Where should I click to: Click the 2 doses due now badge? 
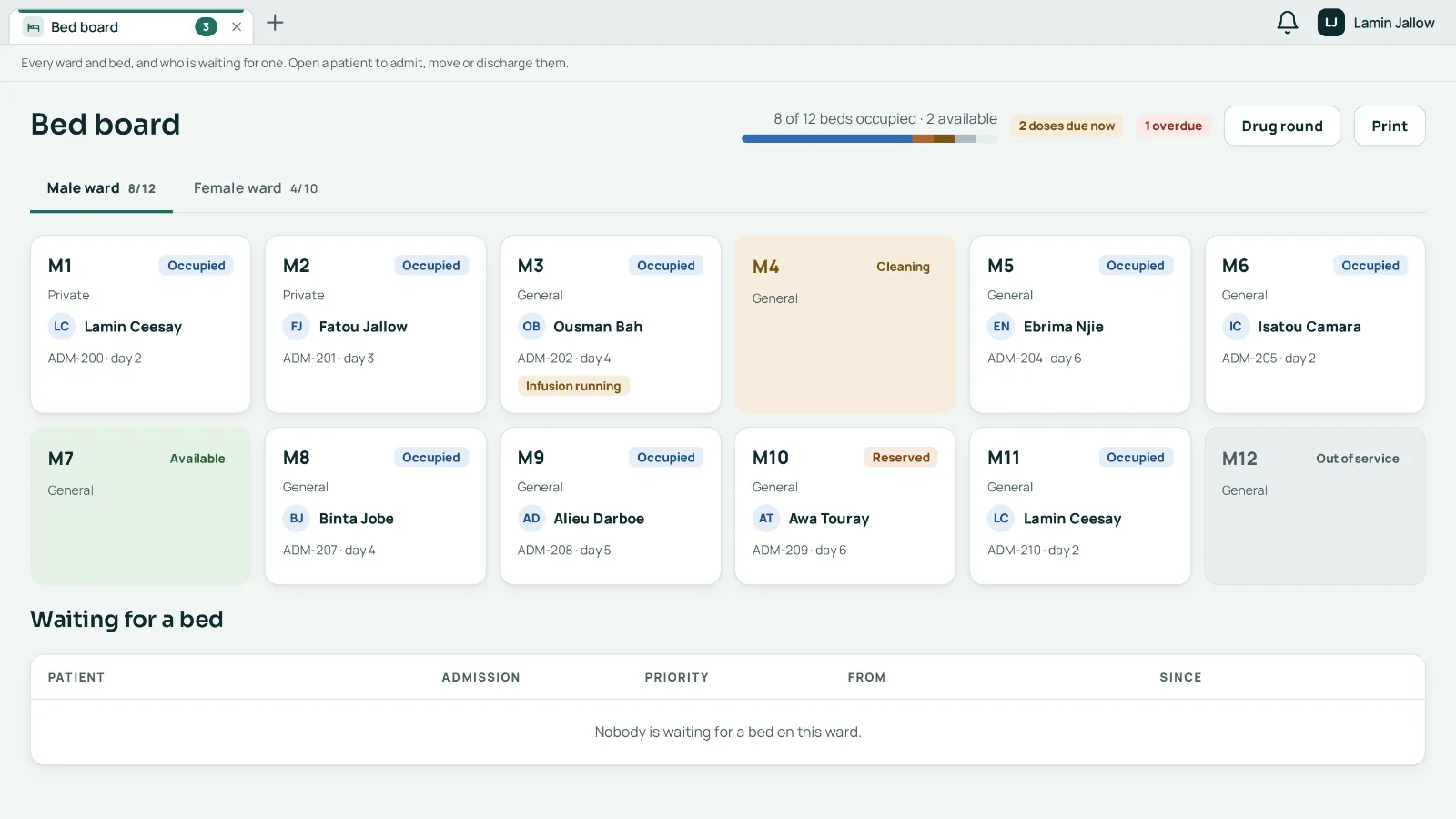1067,126
